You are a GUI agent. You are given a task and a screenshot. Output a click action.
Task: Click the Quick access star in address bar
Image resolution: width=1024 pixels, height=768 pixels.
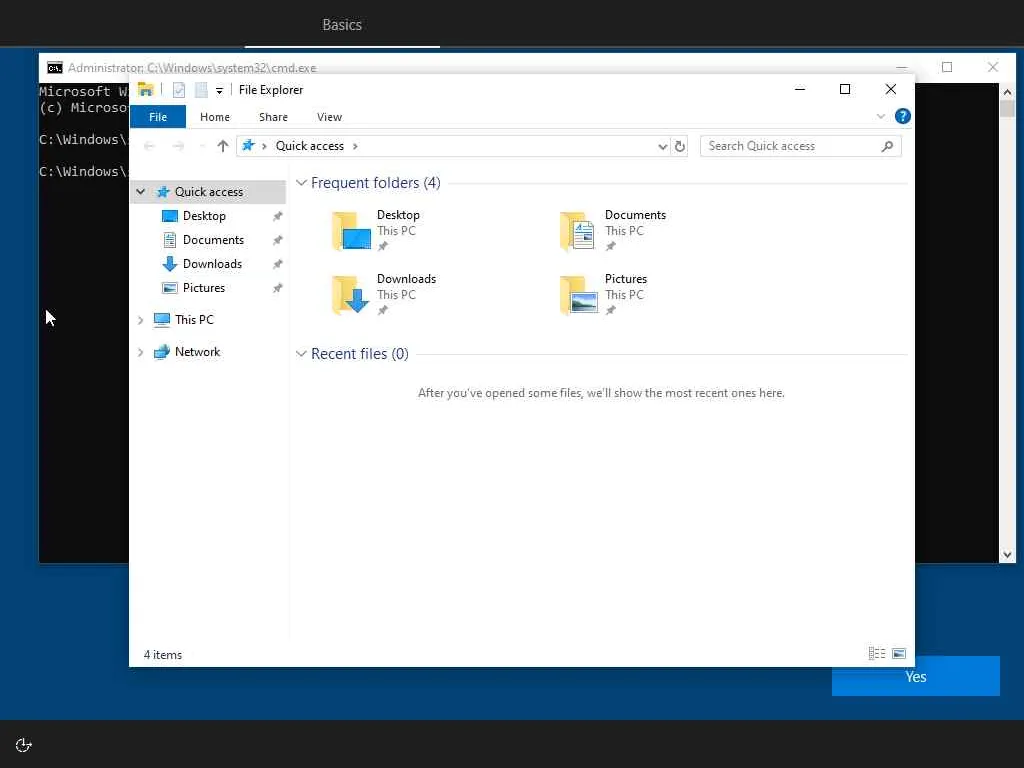tap(248, 145)
